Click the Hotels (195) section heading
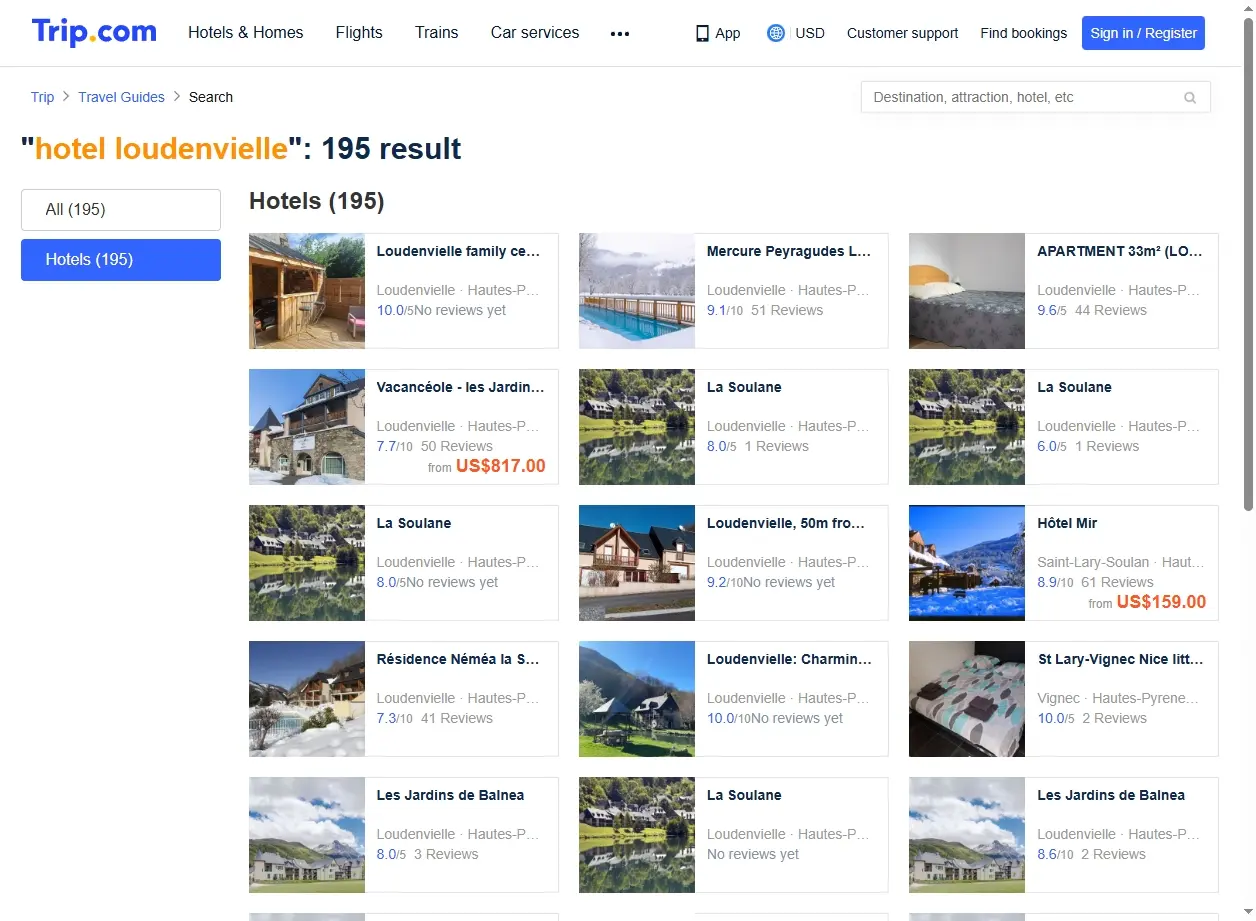 [317, 201]
